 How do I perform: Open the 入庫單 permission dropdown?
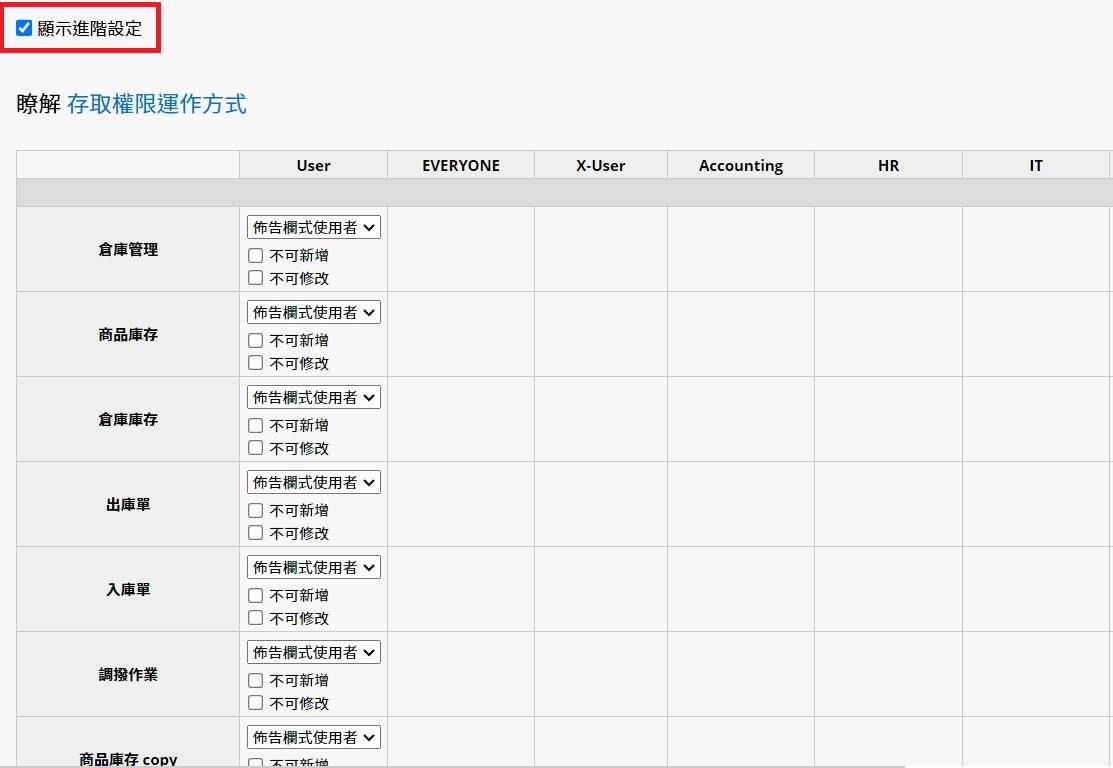pyautogui.click(x=314, y=568)
